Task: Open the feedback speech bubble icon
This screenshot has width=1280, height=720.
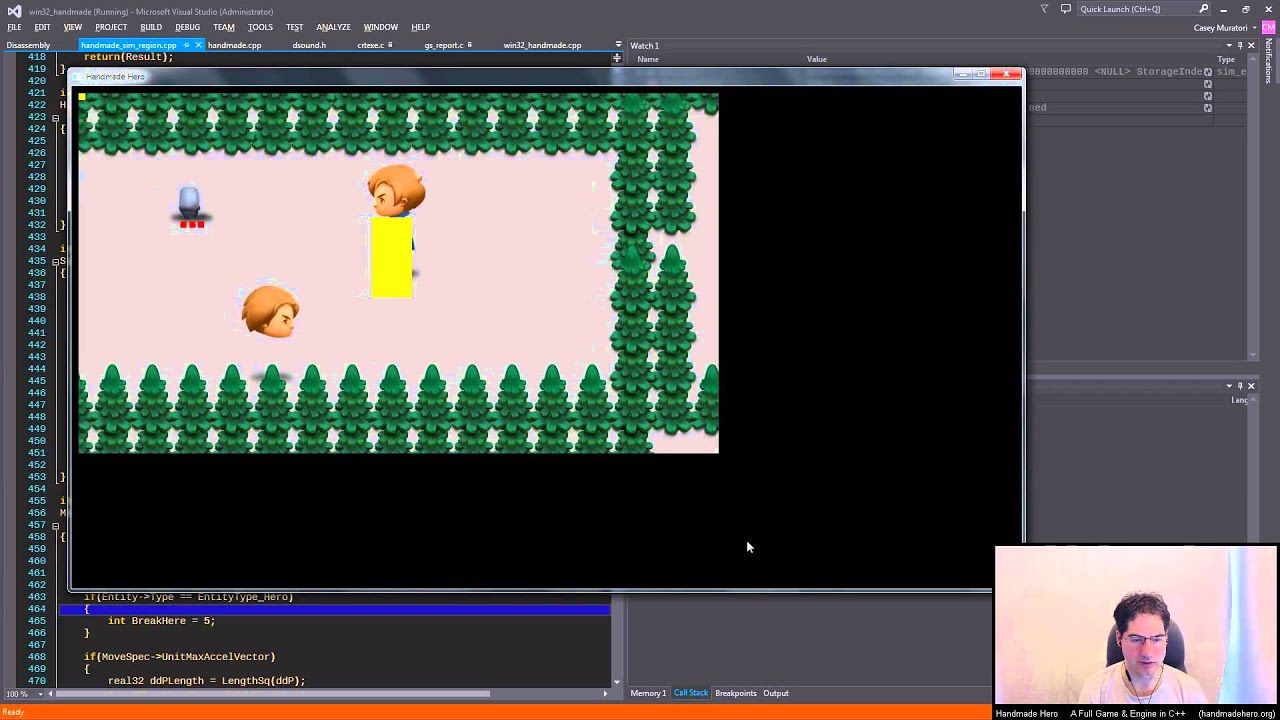Action: click(x=1066, y=9)
